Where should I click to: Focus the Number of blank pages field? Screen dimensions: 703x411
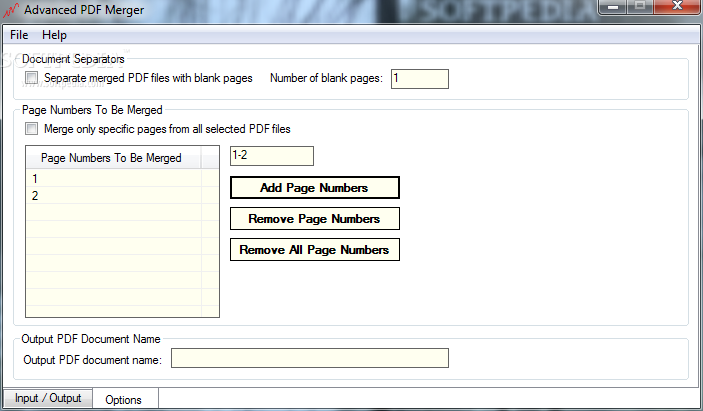pyautogui.click(x=420, y=79)
